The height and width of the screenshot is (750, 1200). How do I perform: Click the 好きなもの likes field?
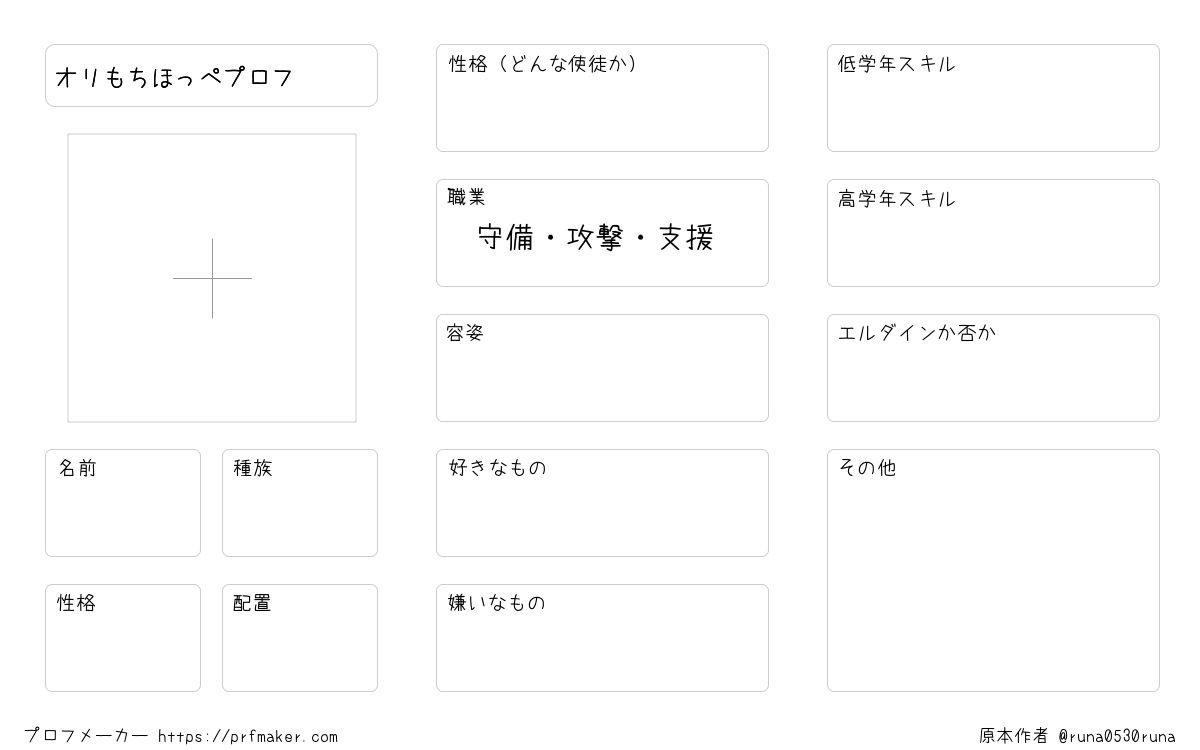[602, 503]
